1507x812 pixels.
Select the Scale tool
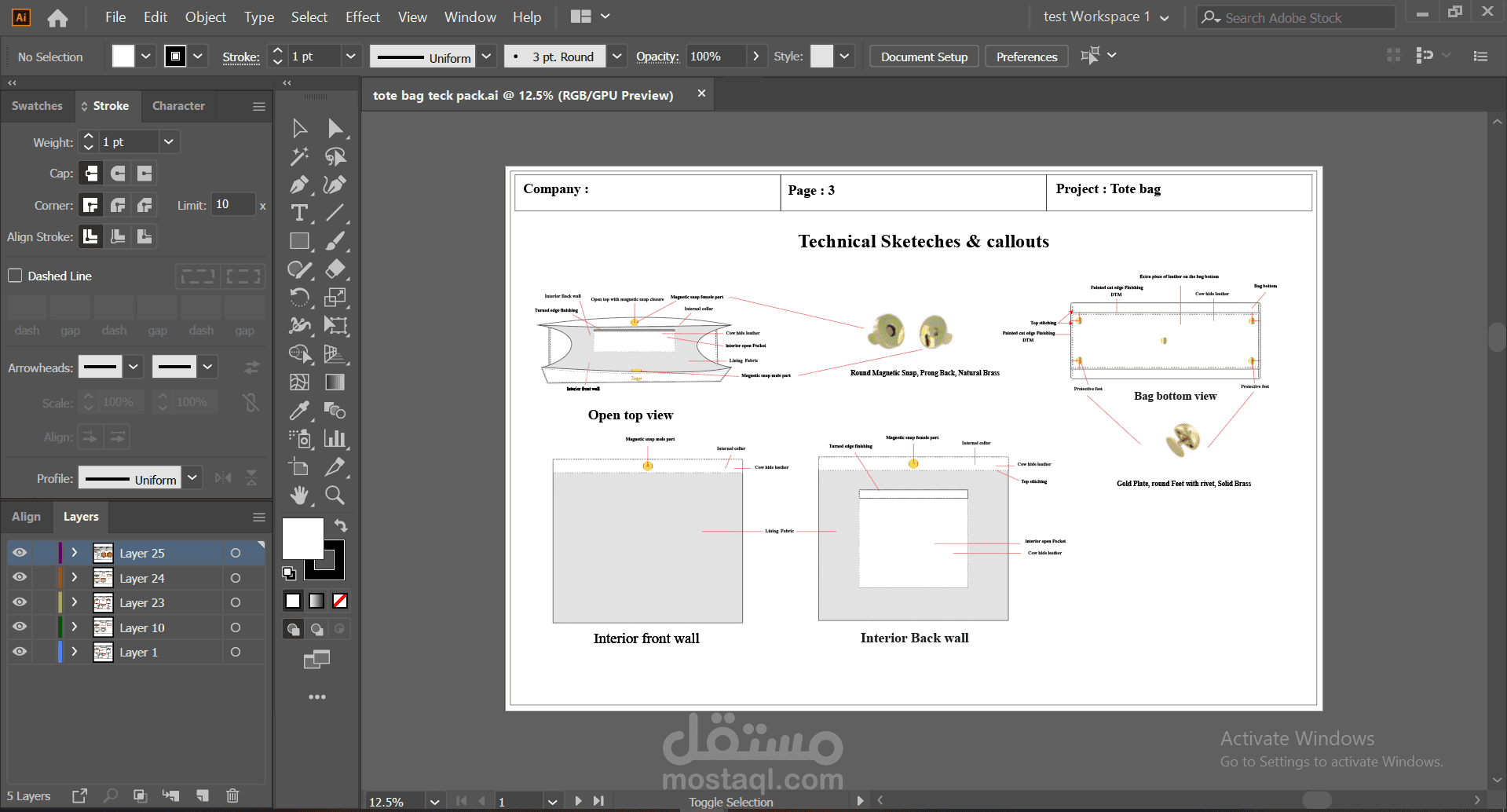tap(335, 298)
